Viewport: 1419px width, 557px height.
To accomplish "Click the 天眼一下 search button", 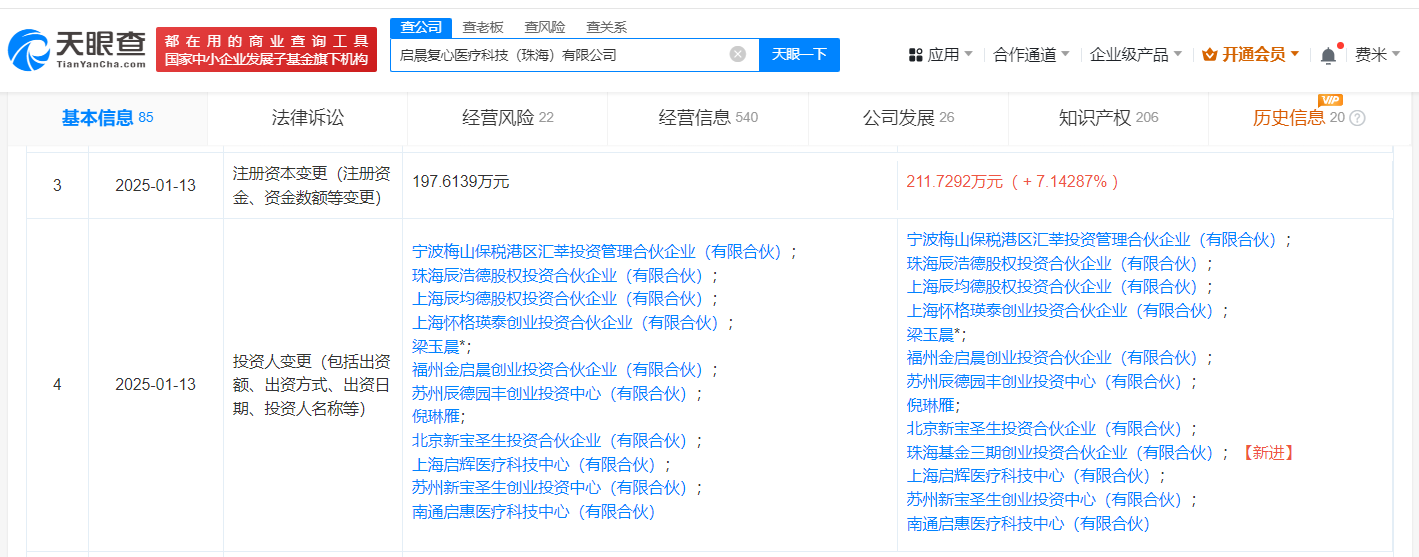I will (x=800, y=54).
